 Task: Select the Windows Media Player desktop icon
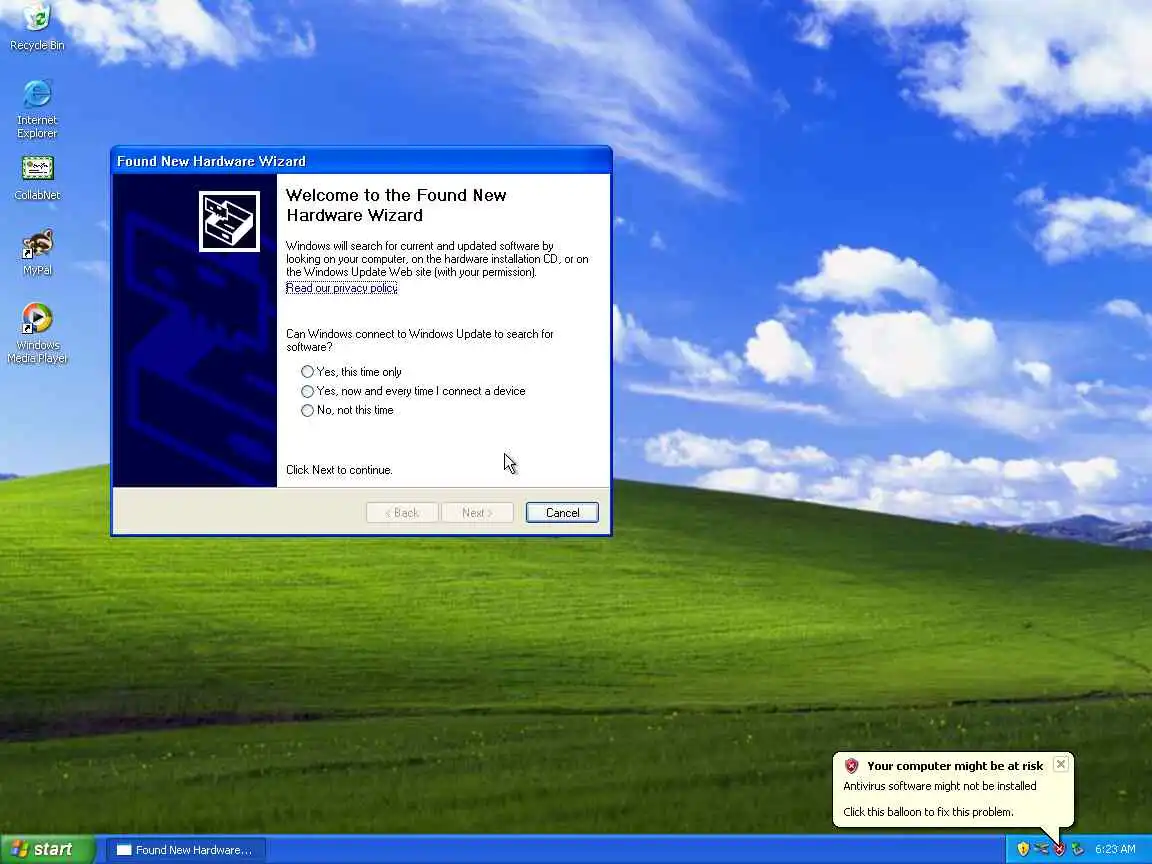37,332
